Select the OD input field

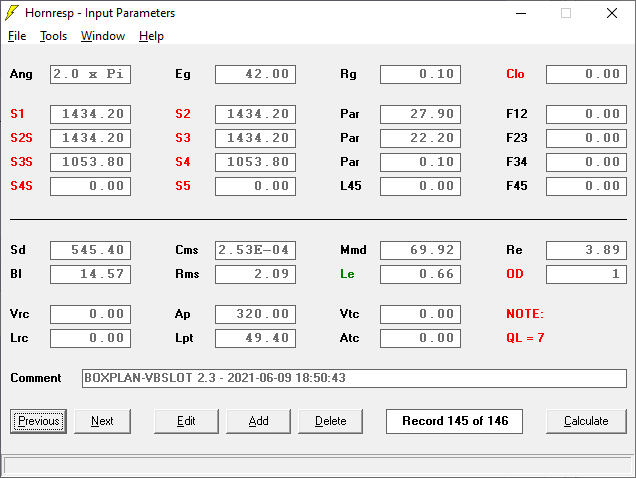click(x=587, y=274)
